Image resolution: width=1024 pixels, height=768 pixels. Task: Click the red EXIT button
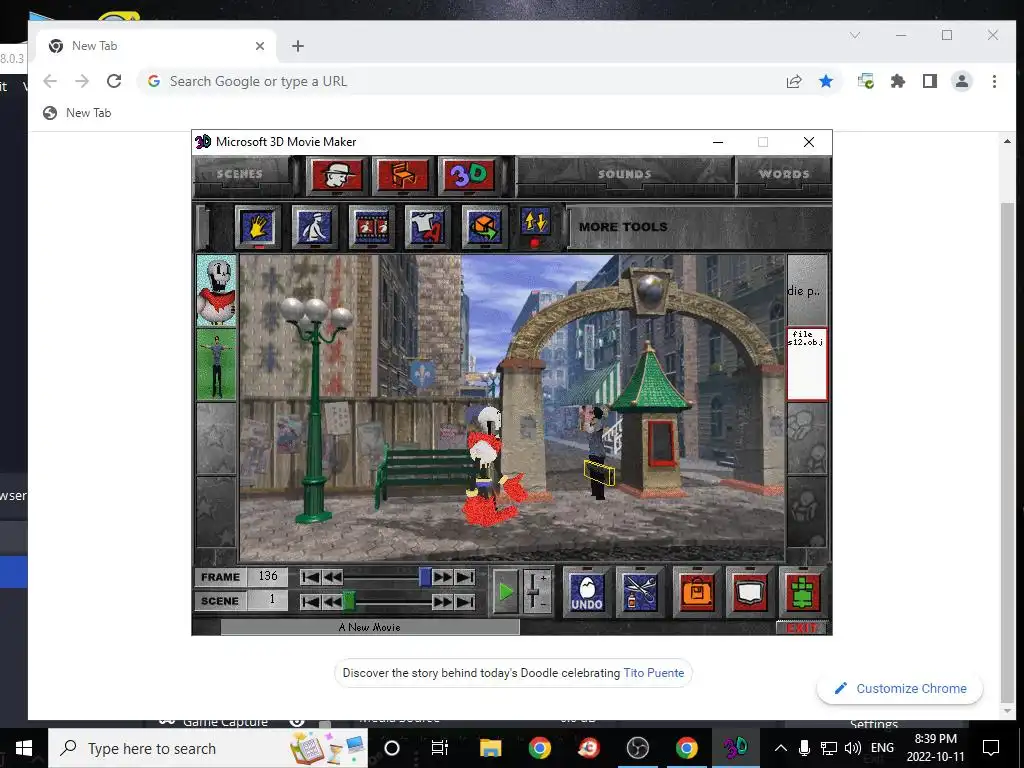point(801,628)
